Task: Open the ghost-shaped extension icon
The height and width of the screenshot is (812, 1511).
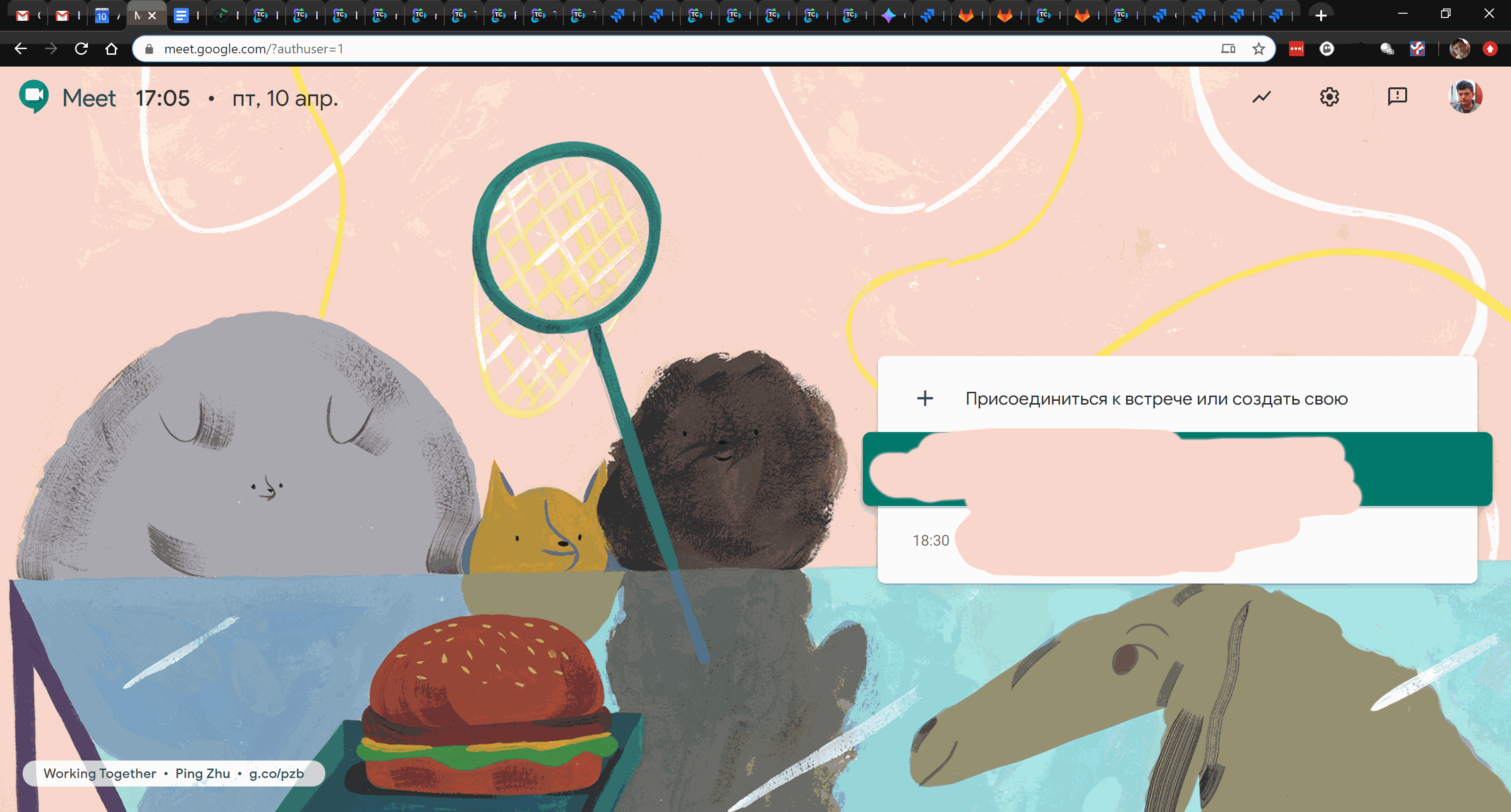Action: [1327, 49]
